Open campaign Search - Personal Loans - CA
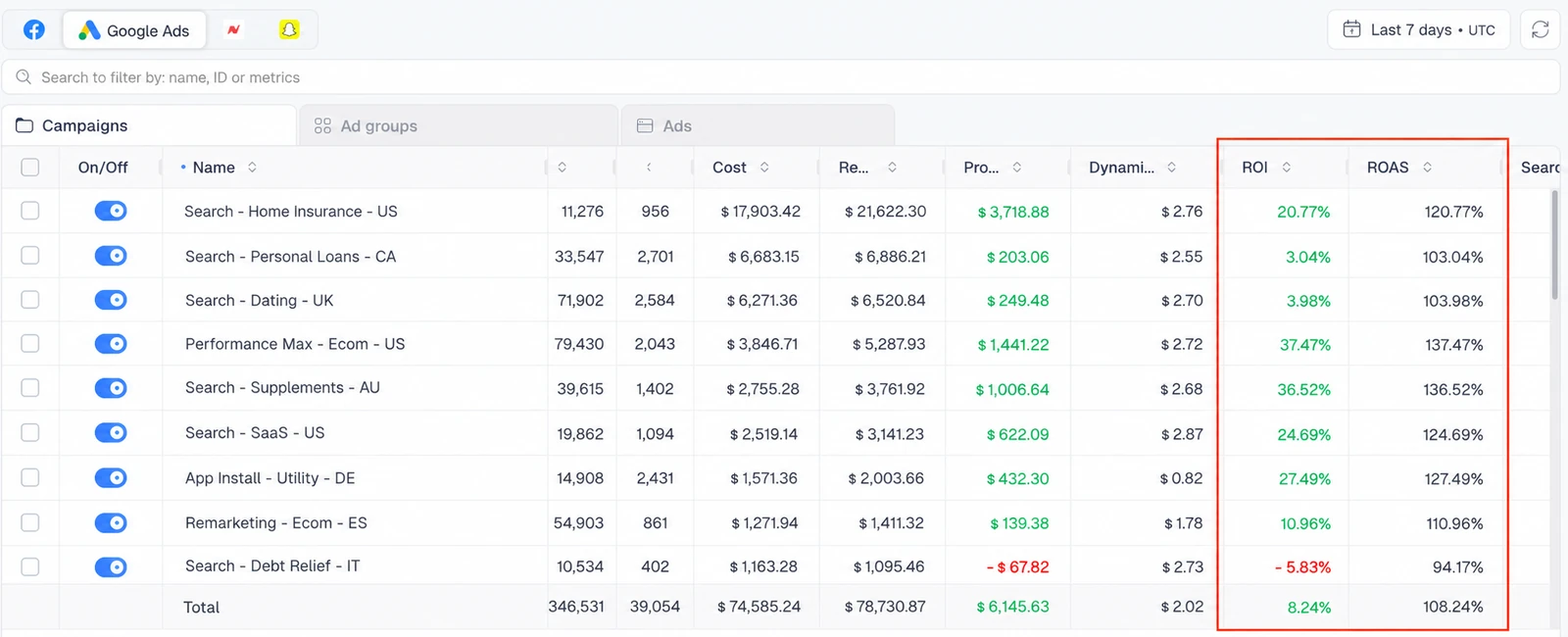 click(x=291, y=257)
